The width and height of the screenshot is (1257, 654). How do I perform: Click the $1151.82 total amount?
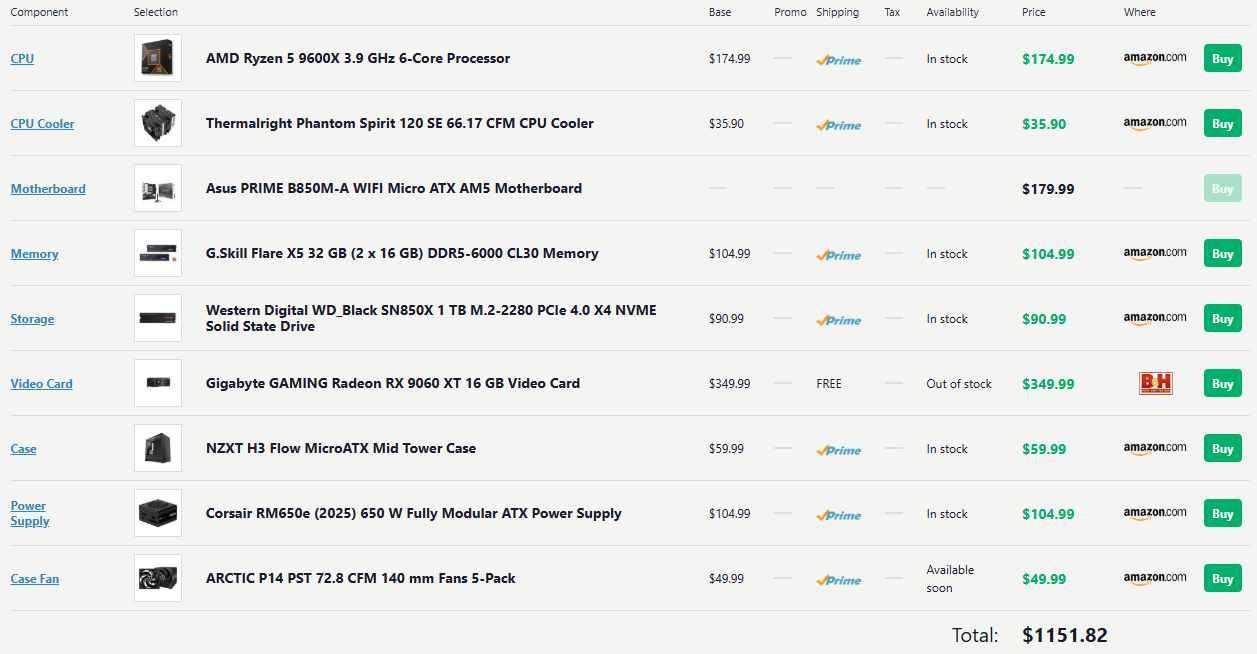click(x=1065, y=635)
